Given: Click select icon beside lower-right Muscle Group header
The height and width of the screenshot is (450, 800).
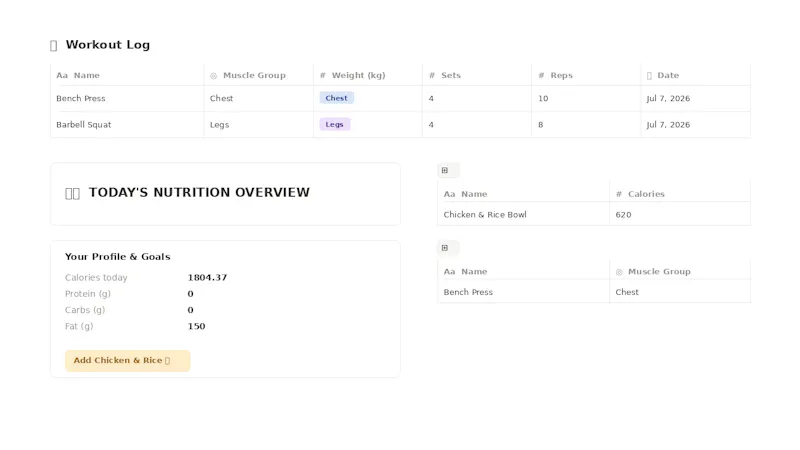Looking at the screenshot, I should tap(619, 272).
